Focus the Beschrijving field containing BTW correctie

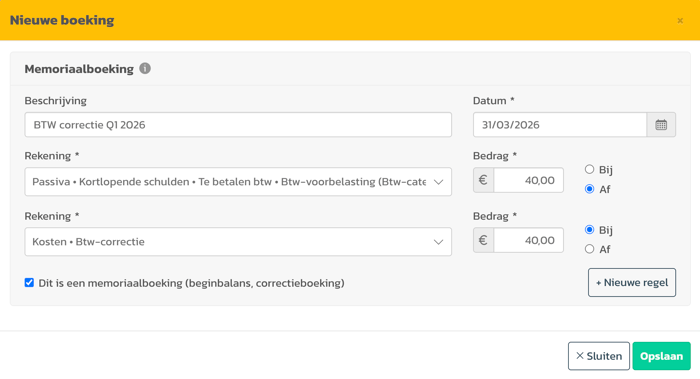(238, 125)
